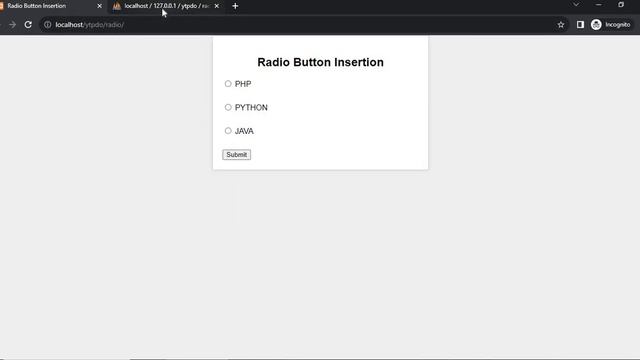Open the Incognito profile menu
This screenshot has width=640, height=360.
(x=611, y=24)
